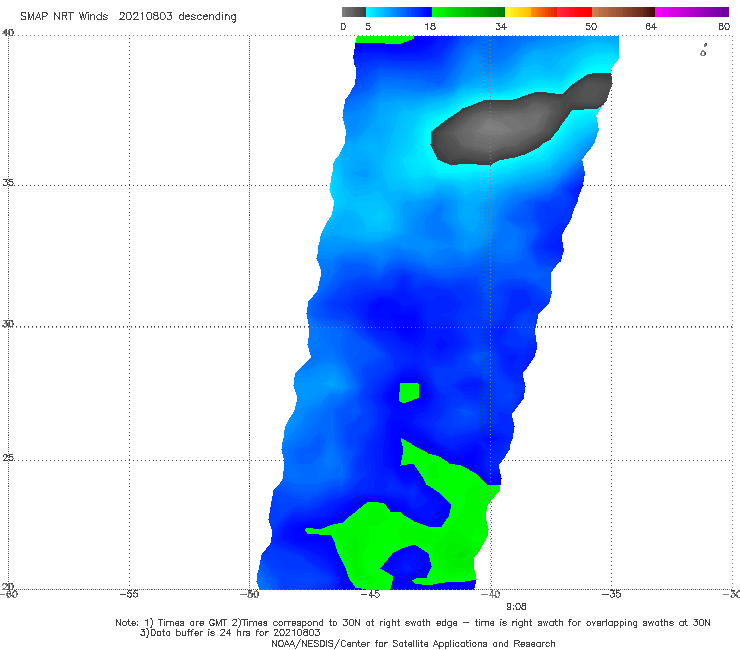Click the green segment of the color bar

click(x=468, y=12)
